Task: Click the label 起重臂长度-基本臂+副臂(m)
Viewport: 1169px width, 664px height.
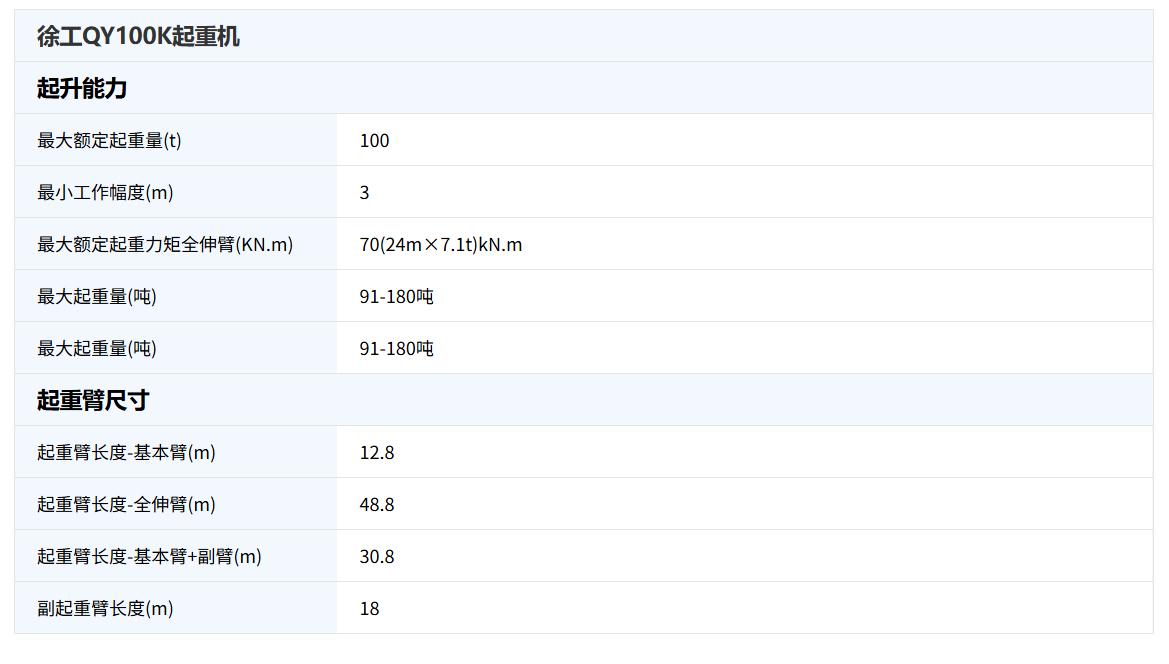Action: point(149,557)
